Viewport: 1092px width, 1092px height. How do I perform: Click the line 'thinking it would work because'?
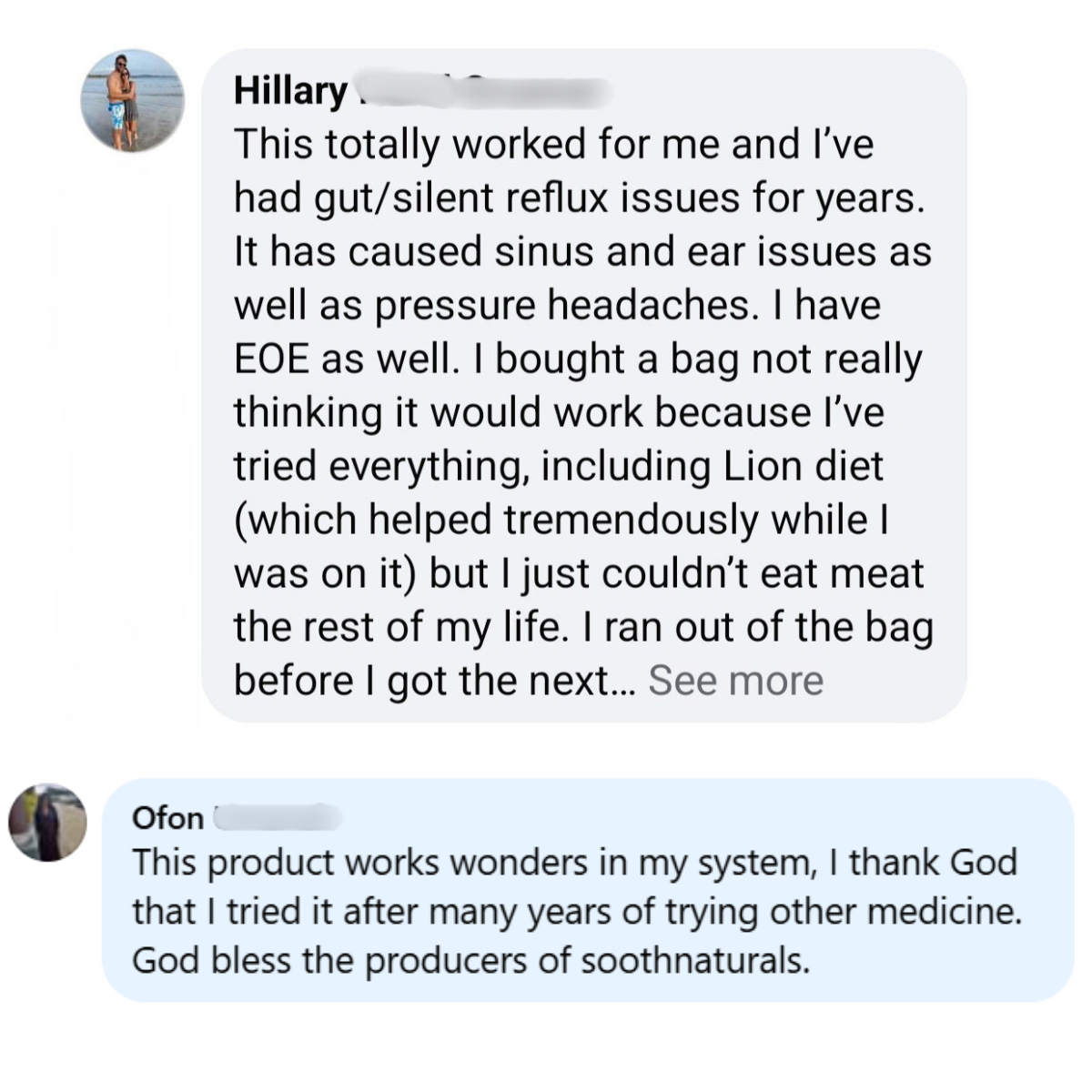(559, 412)
